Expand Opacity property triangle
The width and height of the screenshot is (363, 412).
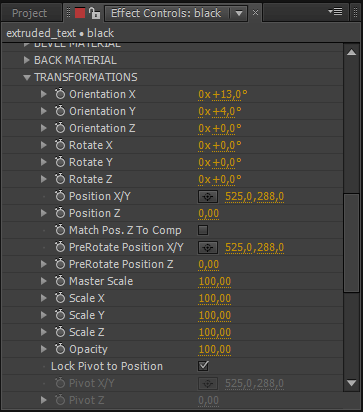(x=44, y=349)
